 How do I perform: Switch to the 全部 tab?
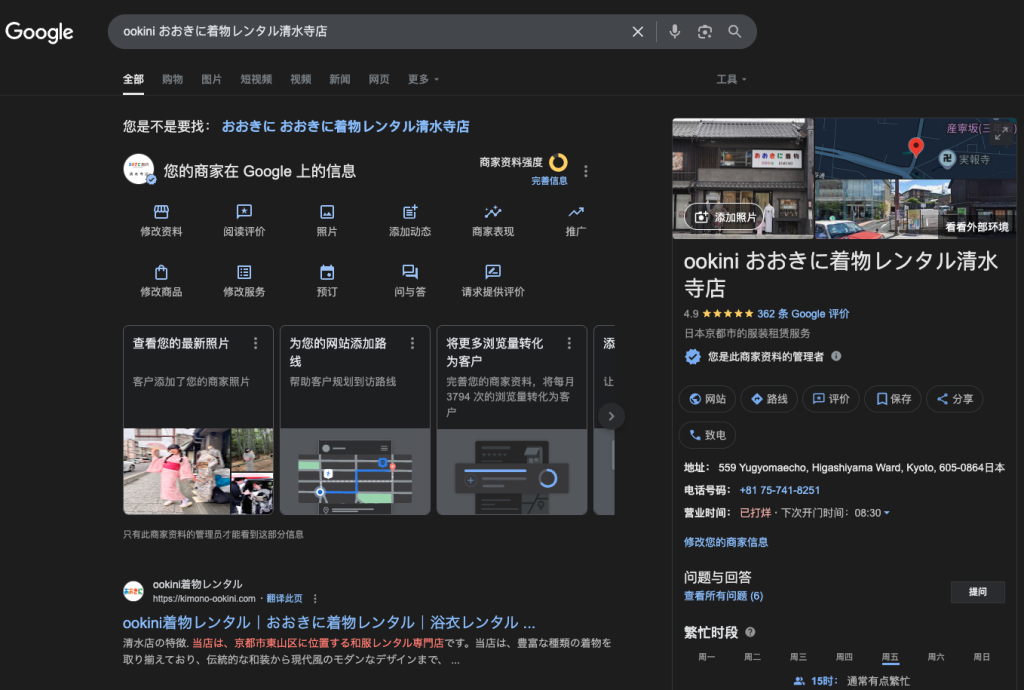133,79
